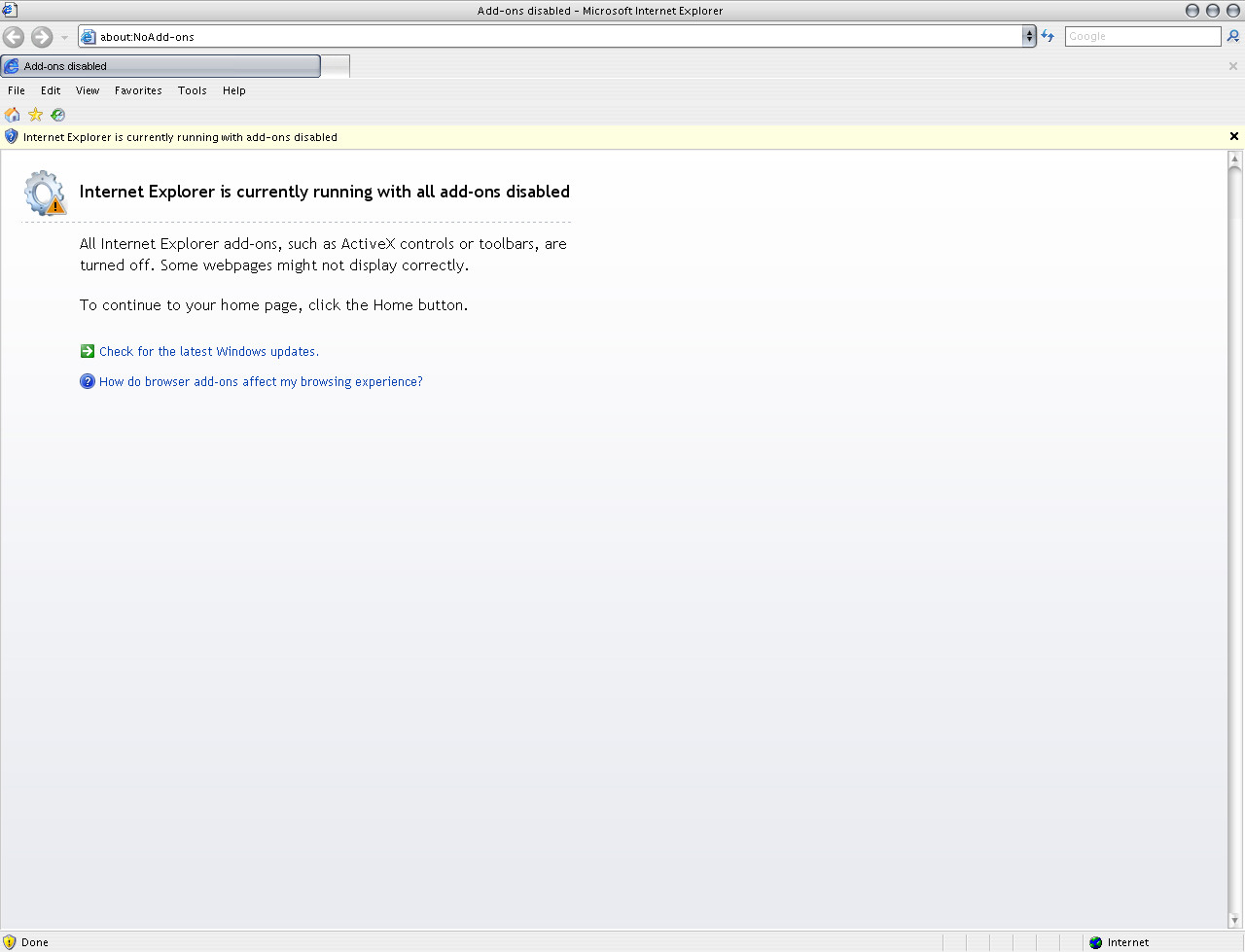Viewport: 1245px width, 952px height.
Task: Click the yellow shield icon in the status bar
Action: 10,942
